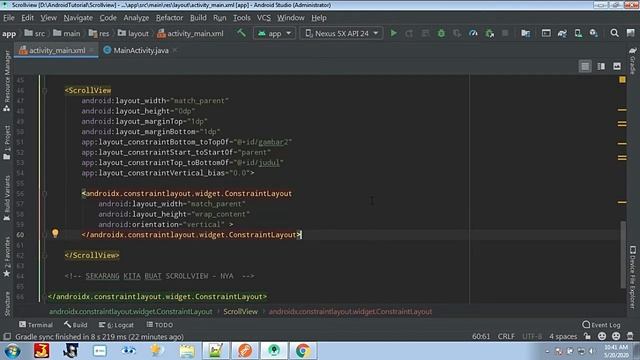Viewport: 640px width, 360px height.
Task: Switch editor to Split view icon
Action: (601, 66)
